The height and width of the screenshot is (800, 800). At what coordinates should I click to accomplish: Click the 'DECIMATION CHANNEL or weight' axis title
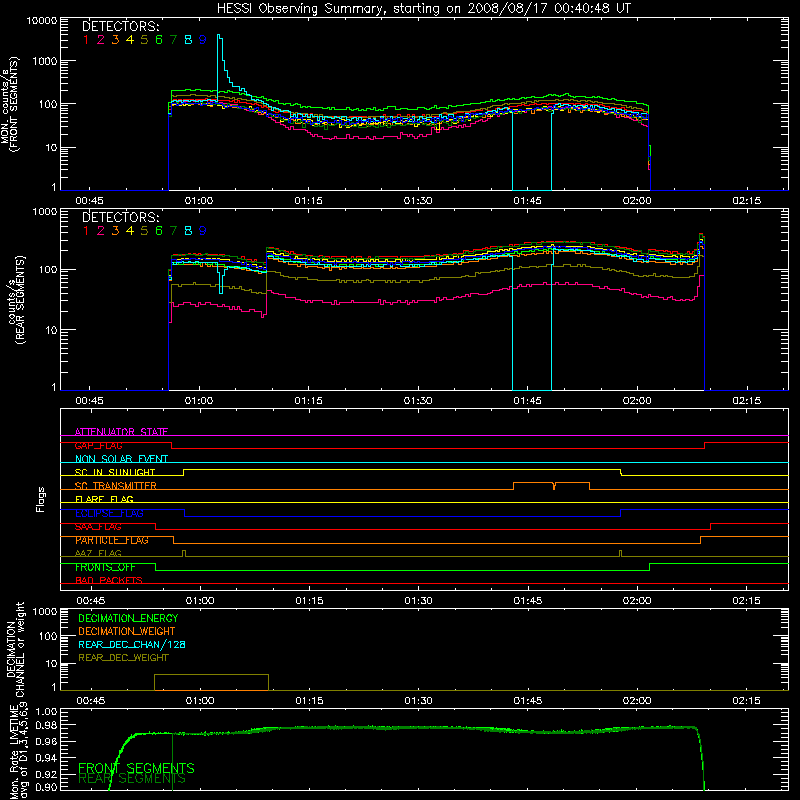pos(15,649)
